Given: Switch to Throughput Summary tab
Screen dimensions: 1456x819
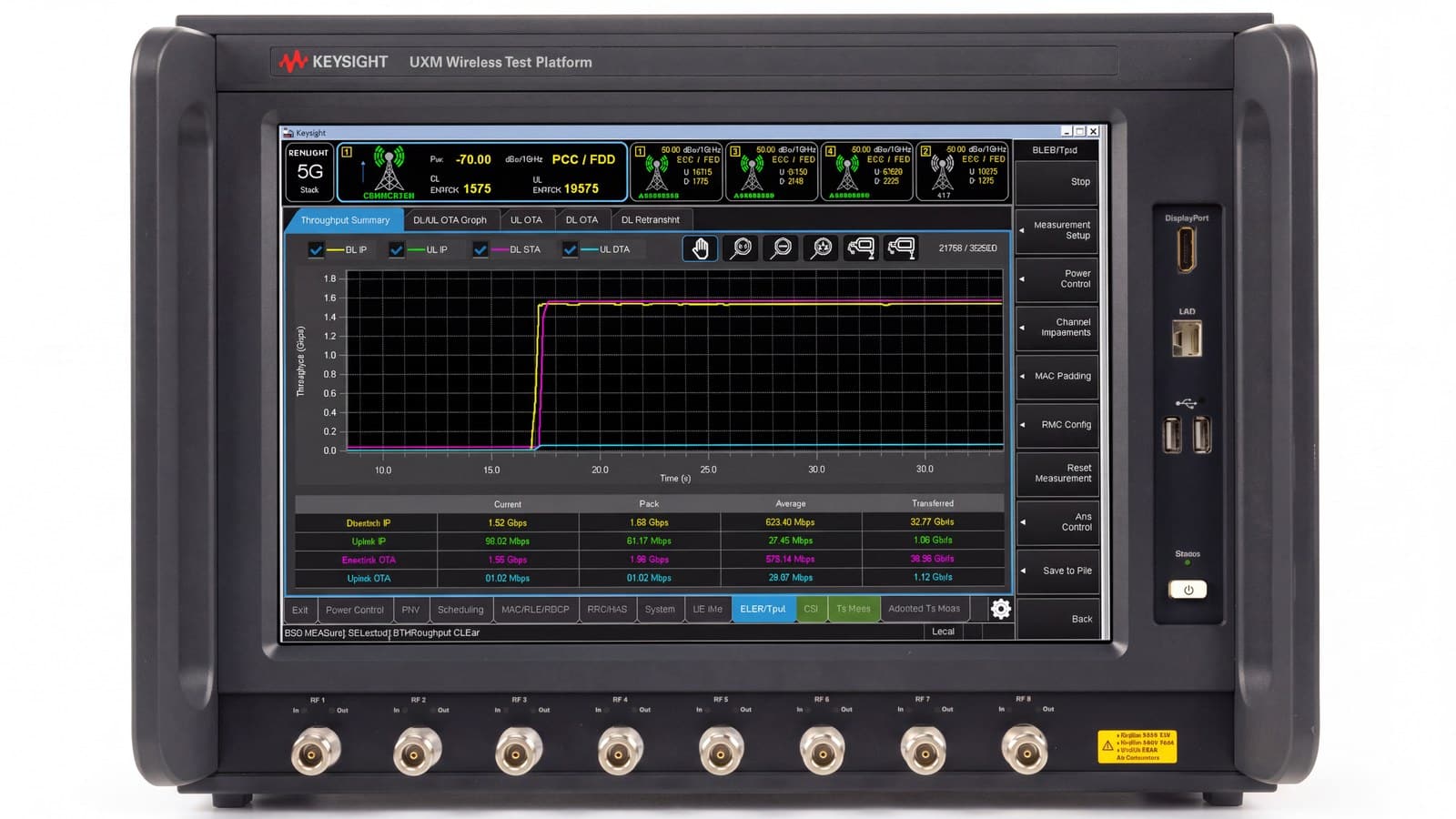Looking at the screenshot, I should point(345,220).
